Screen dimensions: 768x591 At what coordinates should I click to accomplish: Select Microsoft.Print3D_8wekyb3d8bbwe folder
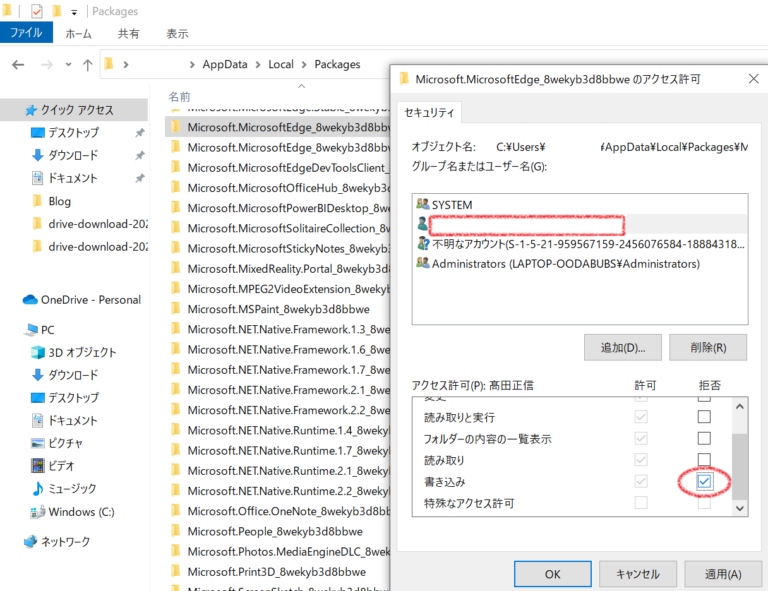pyautogui.click(x=278, y=572)
